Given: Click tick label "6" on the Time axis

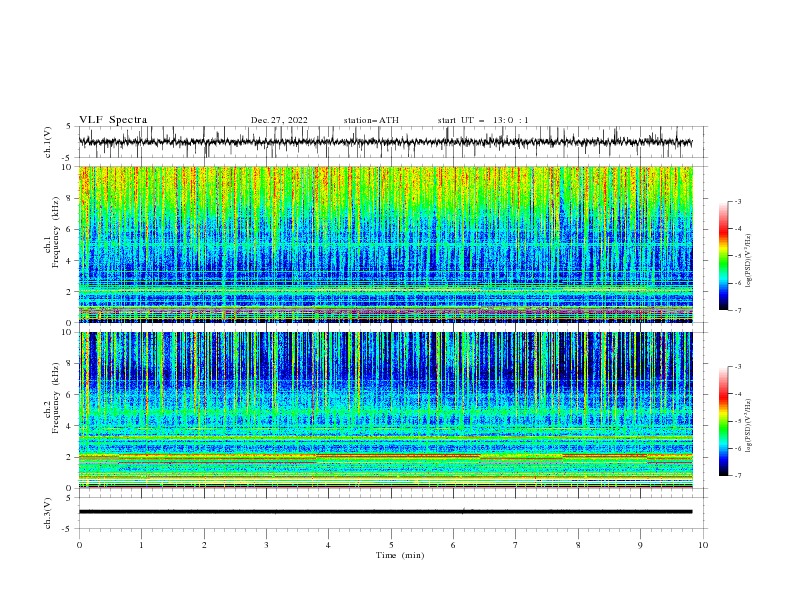Looking at the screenshot, I should 453,545.
